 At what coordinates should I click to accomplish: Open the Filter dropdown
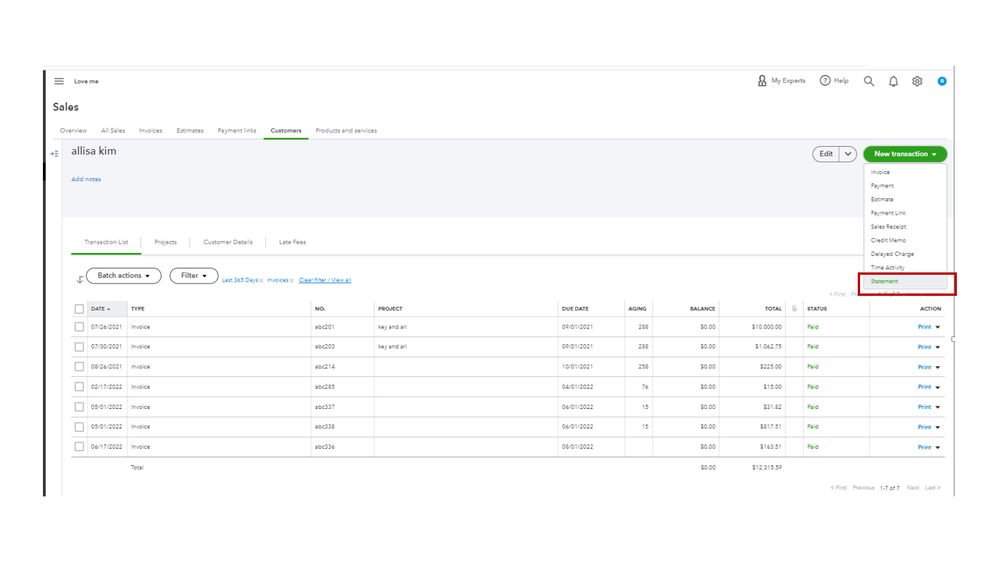(x=194, y=276)
